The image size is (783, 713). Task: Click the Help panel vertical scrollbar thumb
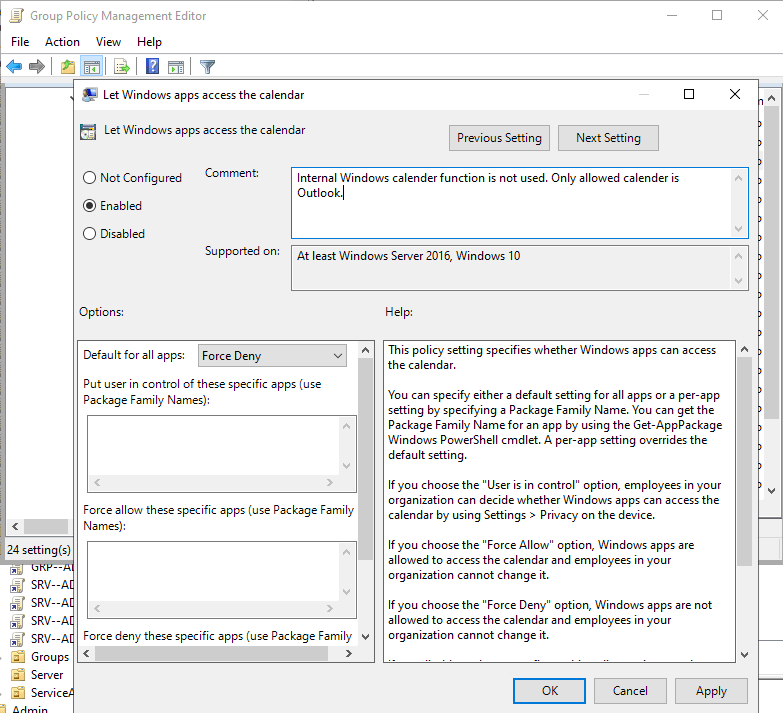click(x=745, y=461)
